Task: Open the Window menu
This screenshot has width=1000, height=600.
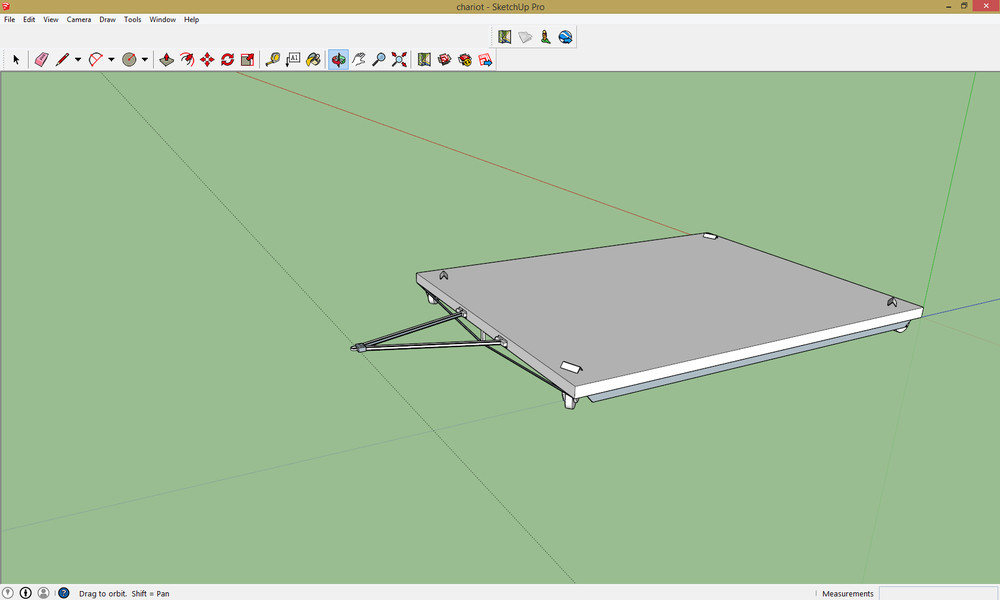Action: coord(162,19)
